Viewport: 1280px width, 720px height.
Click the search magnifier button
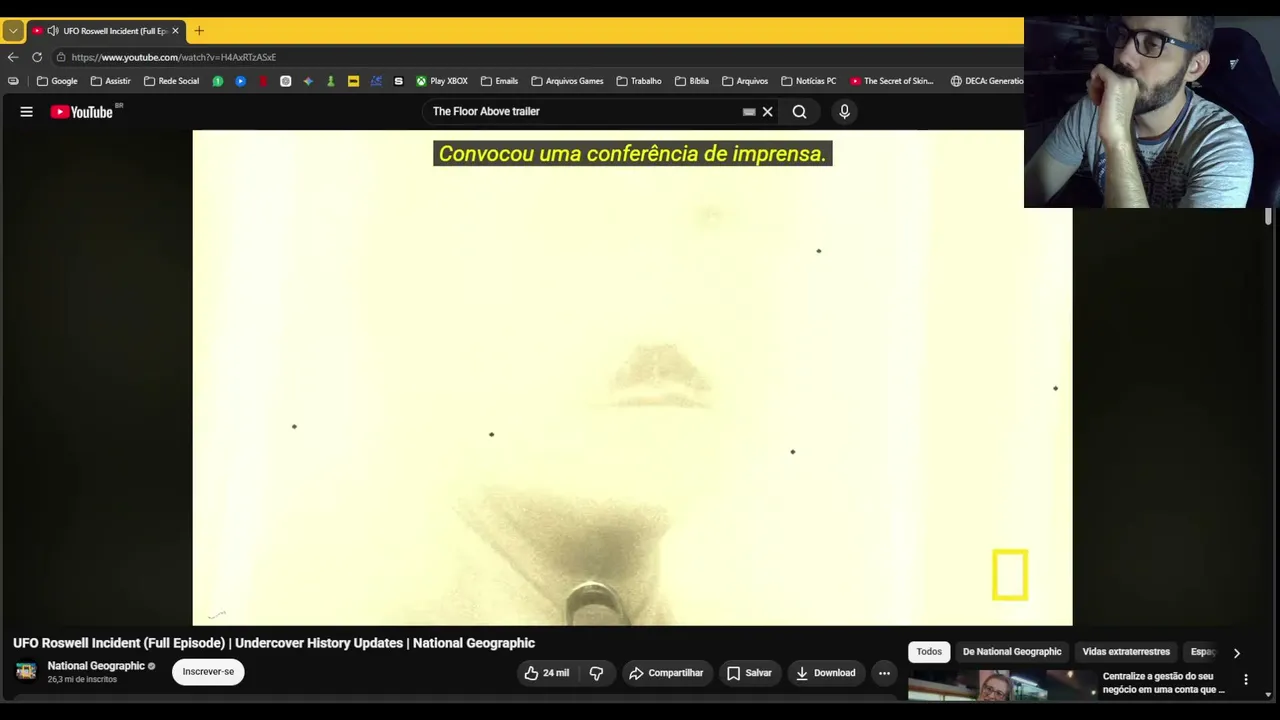(799, 112)
